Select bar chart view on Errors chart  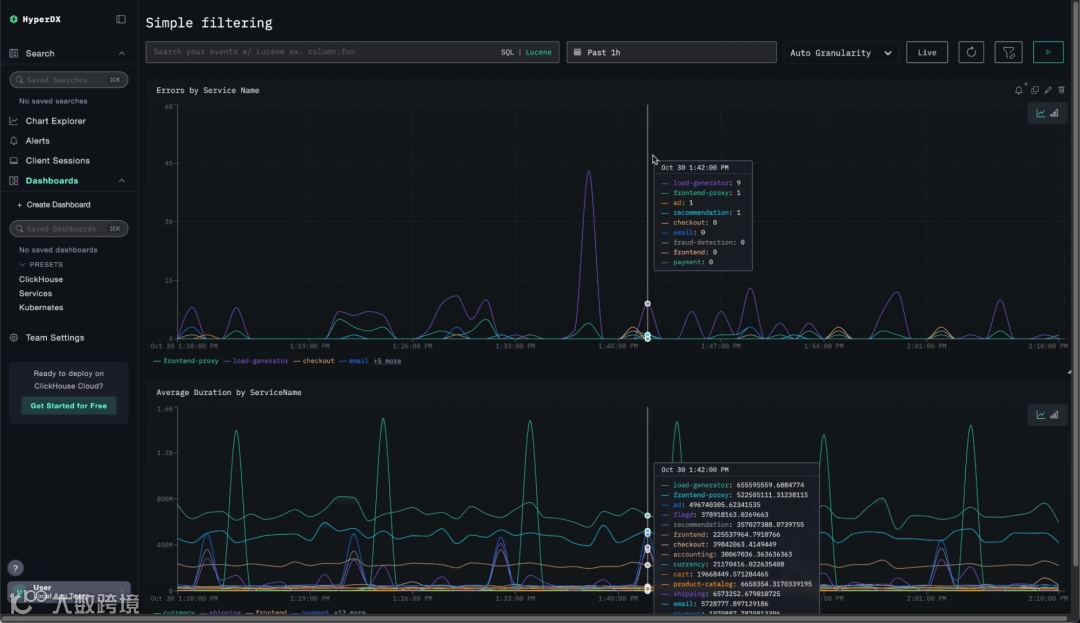point(1054,113)
